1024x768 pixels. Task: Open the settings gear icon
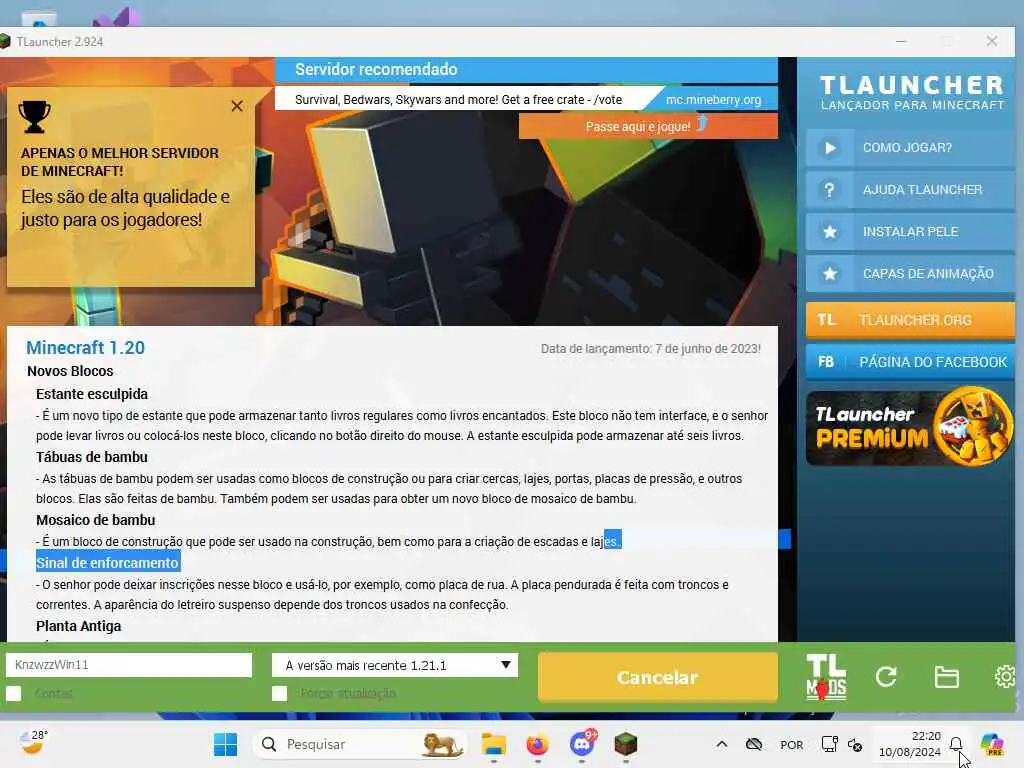[1005, 677]
